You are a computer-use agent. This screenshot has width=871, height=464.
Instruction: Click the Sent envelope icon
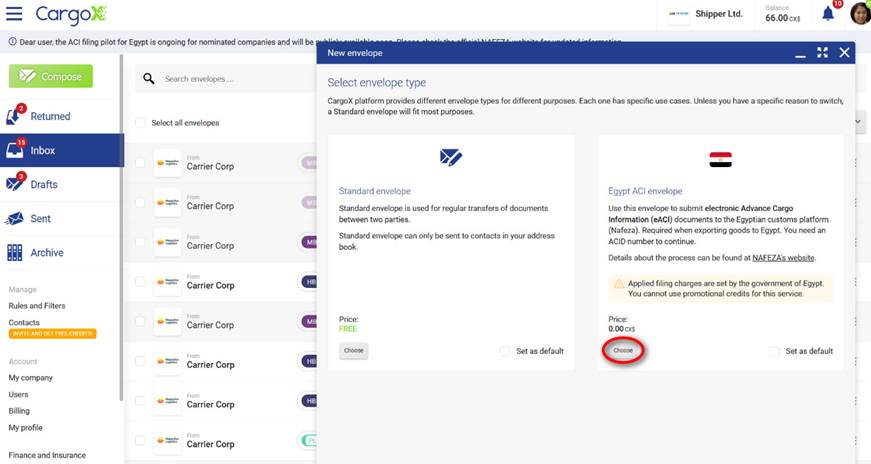(14, 218)
